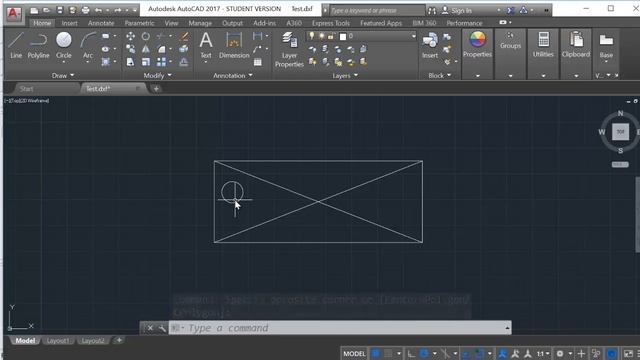Click the customize wrench icon on command line
Viewport: 640px width, 360px height.
(162, 328)
